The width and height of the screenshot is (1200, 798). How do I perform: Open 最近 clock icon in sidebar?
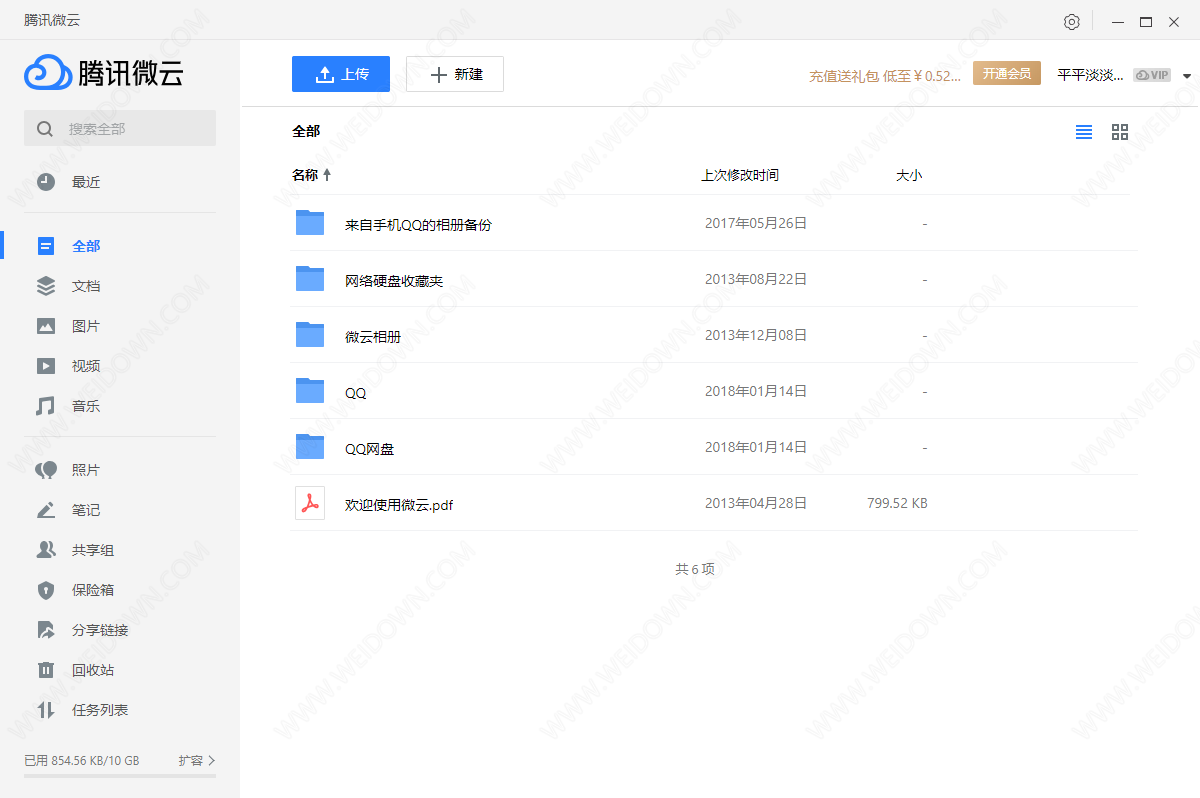pyautogui.click(x=46, y=182)
